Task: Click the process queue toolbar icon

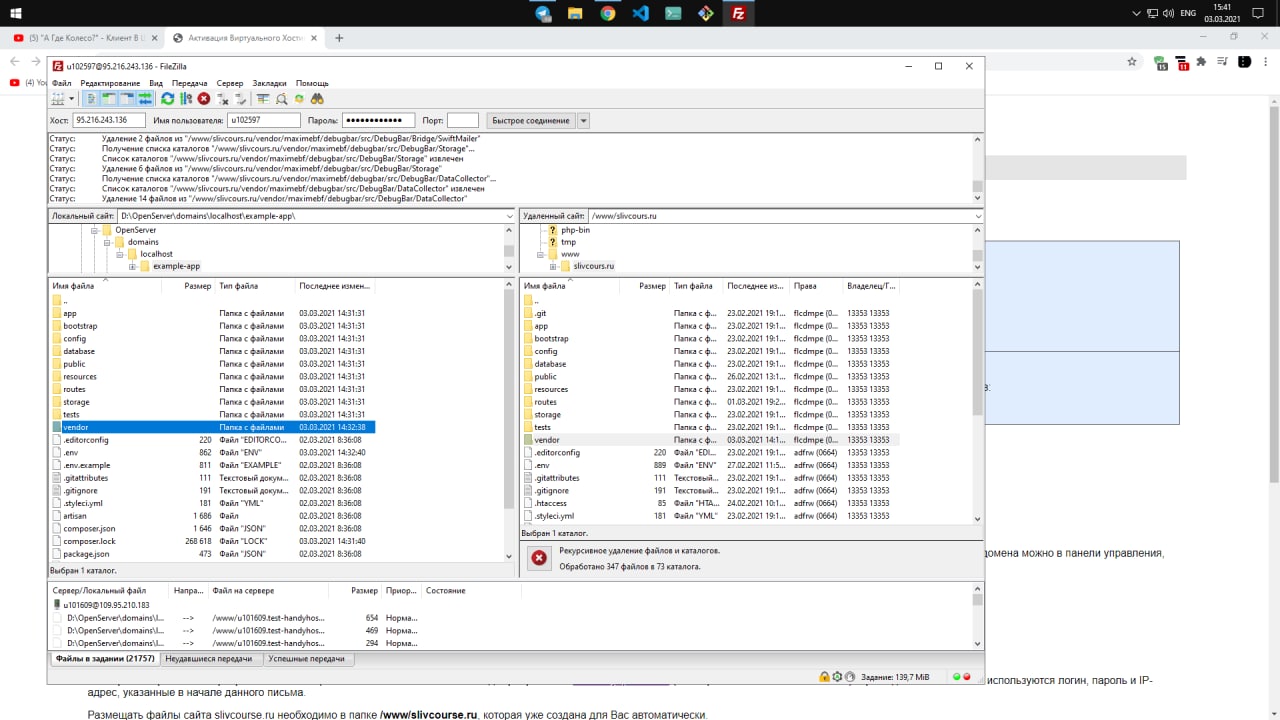Action: [x=186, y=99]
